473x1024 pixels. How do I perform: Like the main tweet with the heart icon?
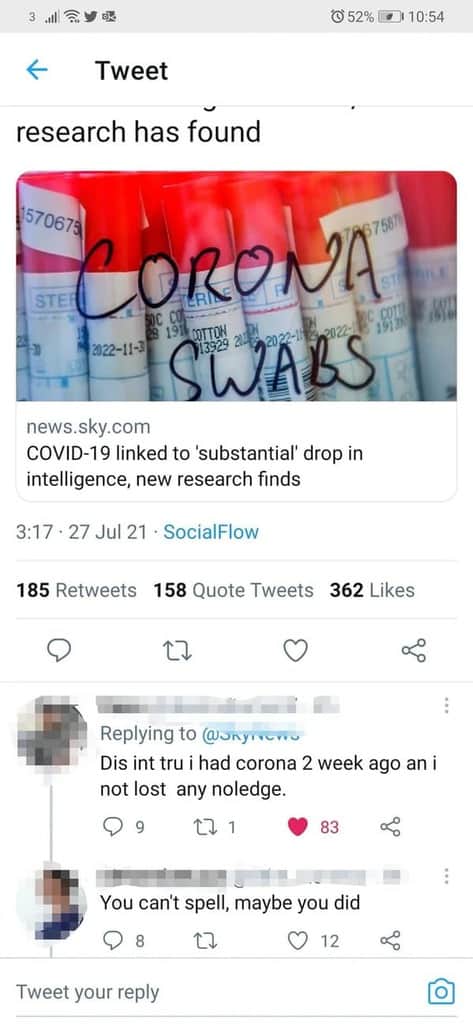[295, 650]
